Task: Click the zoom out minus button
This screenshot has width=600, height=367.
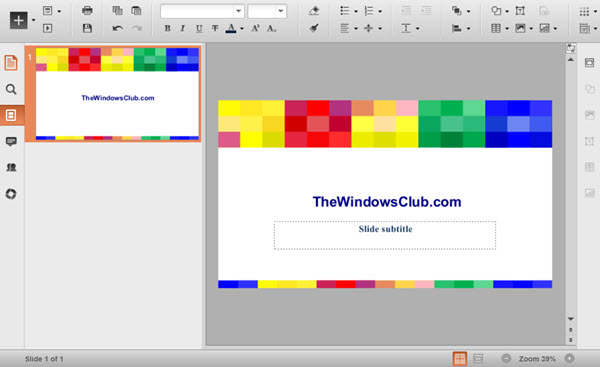Action: [x=506, y=358]
